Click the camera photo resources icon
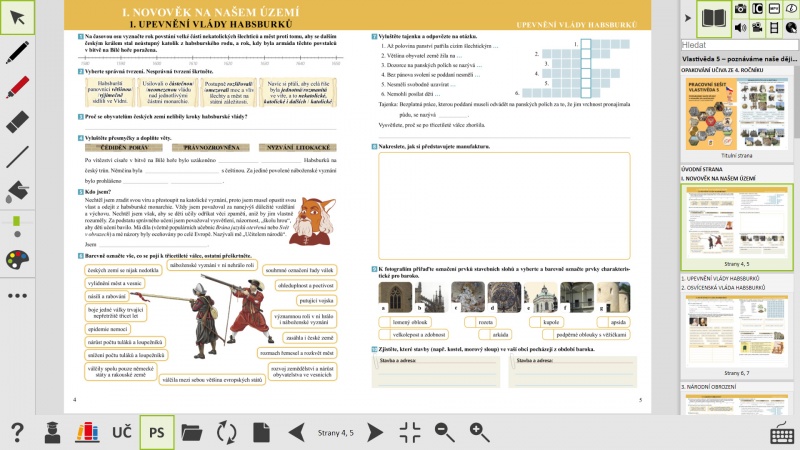Viewport: 800px width, 450px height. pos(740,9)
